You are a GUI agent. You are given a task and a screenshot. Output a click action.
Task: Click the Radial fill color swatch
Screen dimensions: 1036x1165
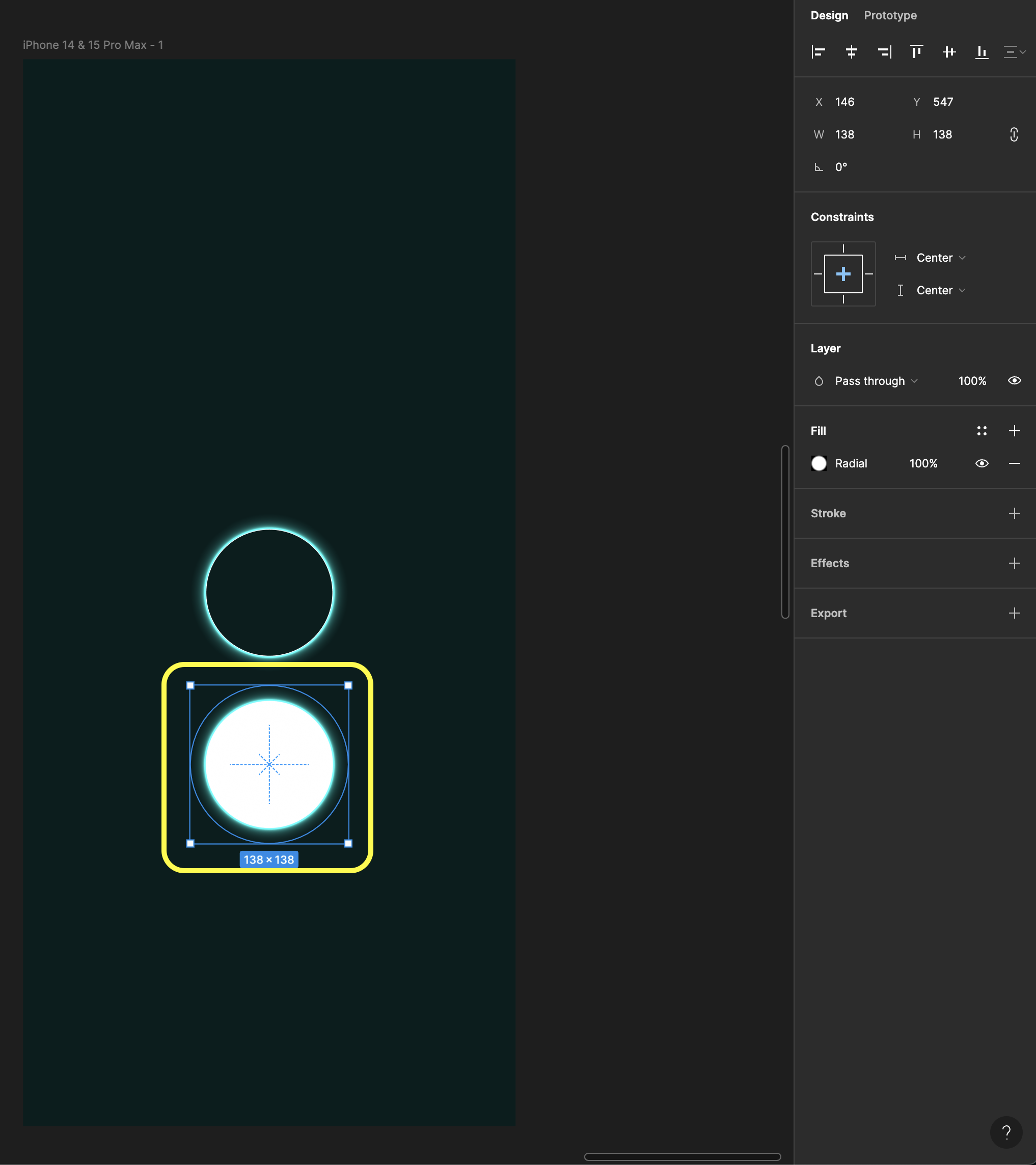pyautogui.click(x=819, y=463)
